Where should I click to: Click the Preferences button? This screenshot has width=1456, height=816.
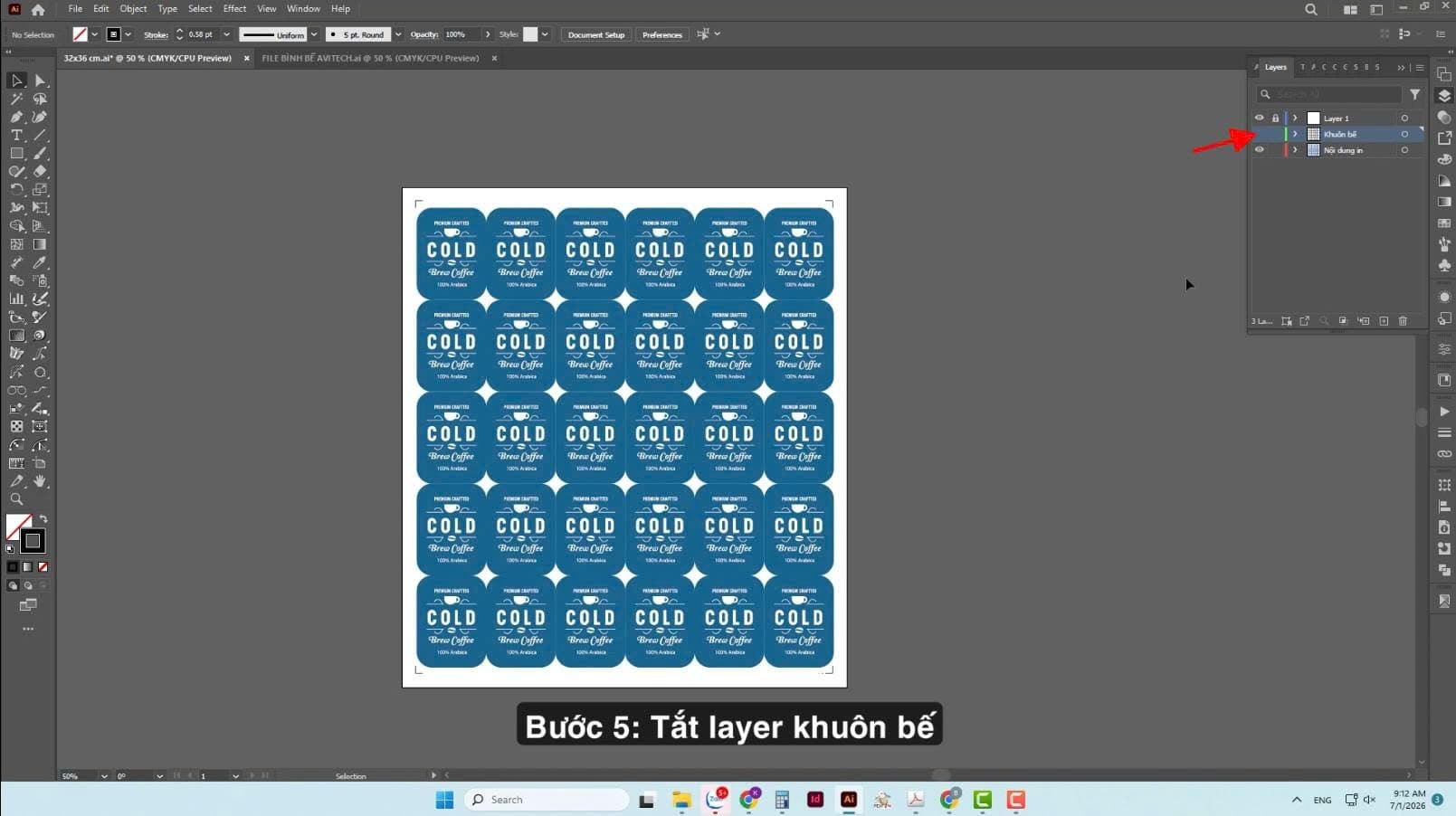click(662, 34)
